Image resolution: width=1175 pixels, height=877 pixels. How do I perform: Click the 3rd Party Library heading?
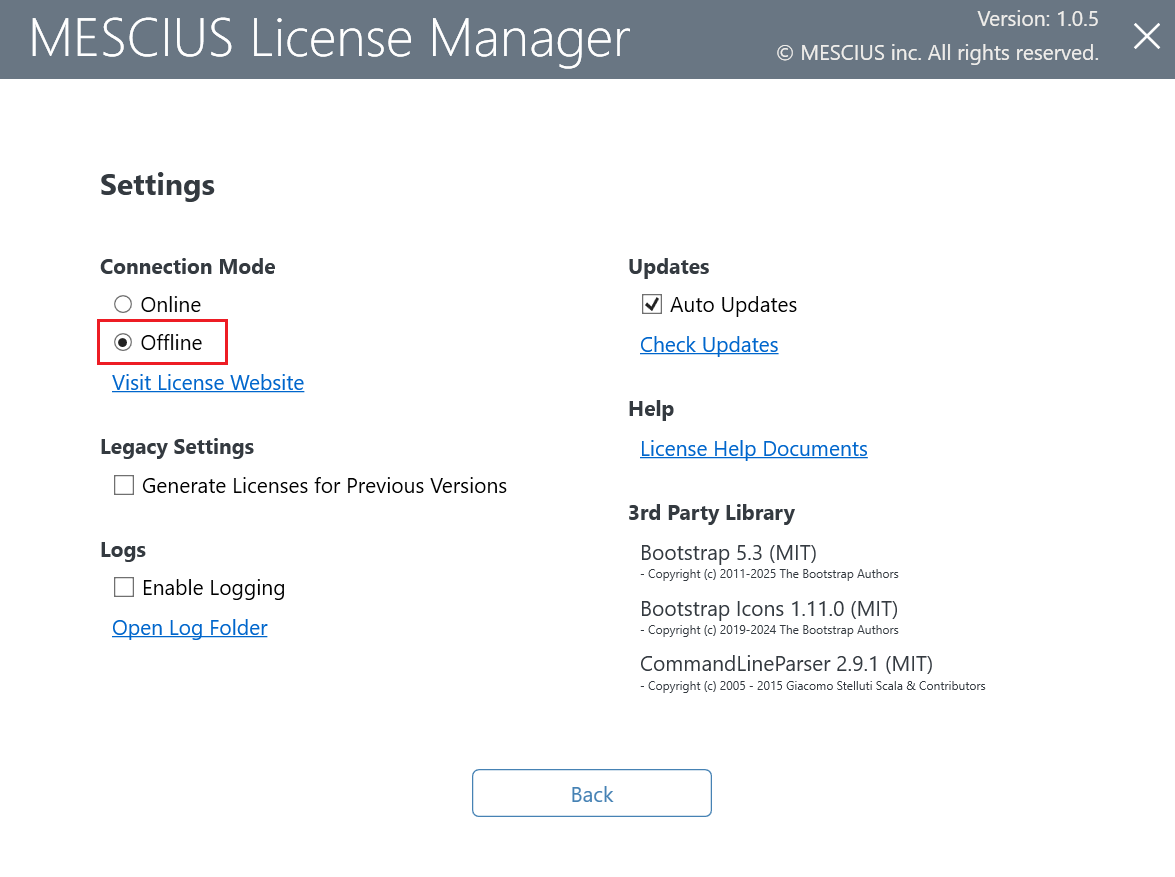(x=711, y=513)
